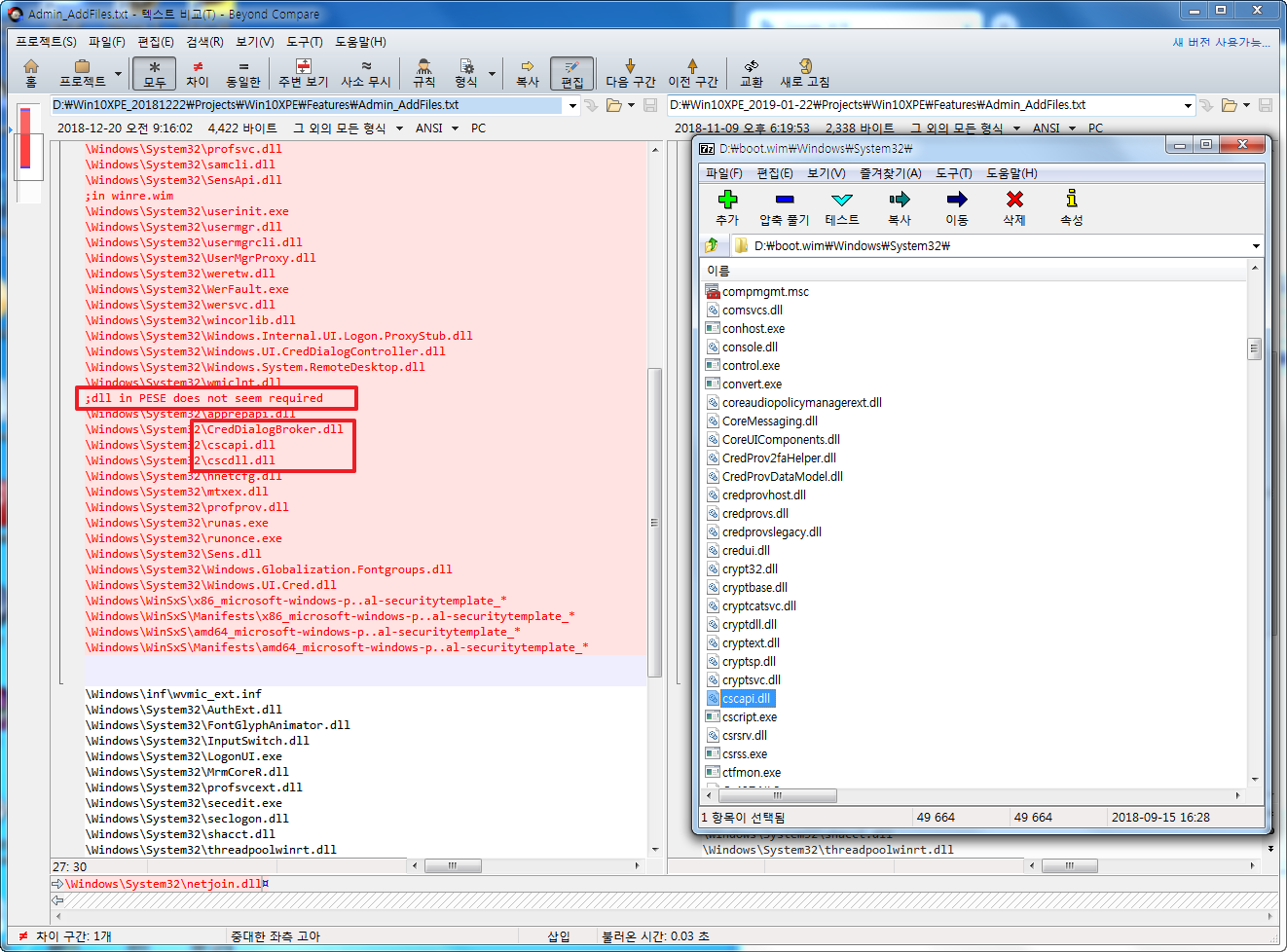Click the 복사 (Copy) arrow icon in Beyond Compare
This screenshot has width=1287, height=952.
[x=527, y=73]
